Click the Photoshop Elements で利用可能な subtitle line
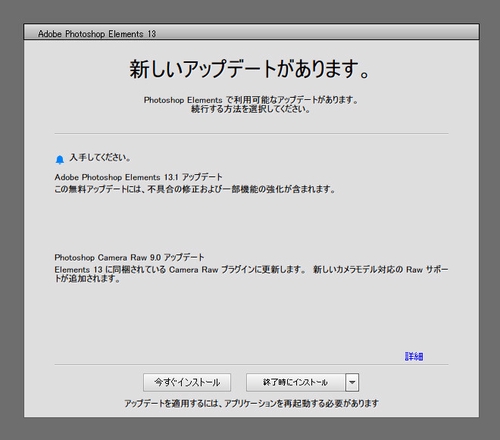 [251, 100]
